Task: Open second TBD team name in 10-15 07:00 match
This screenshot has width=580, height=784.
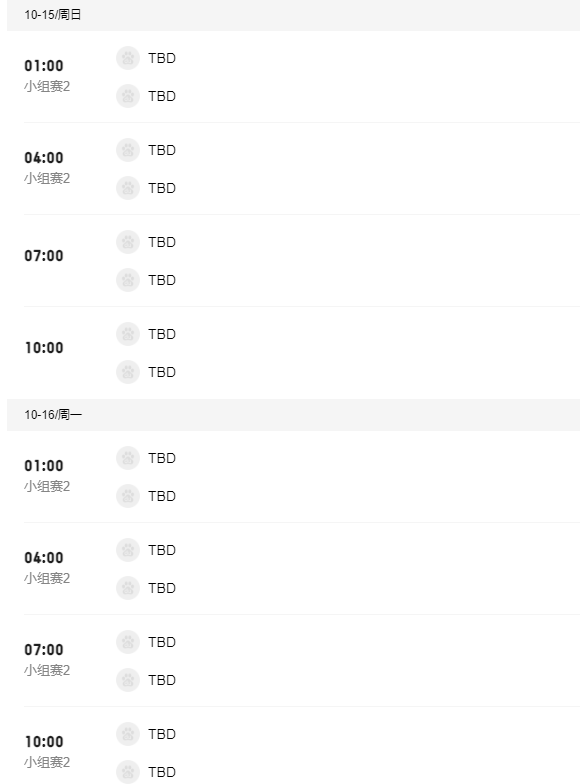Action: coord(162,280)
